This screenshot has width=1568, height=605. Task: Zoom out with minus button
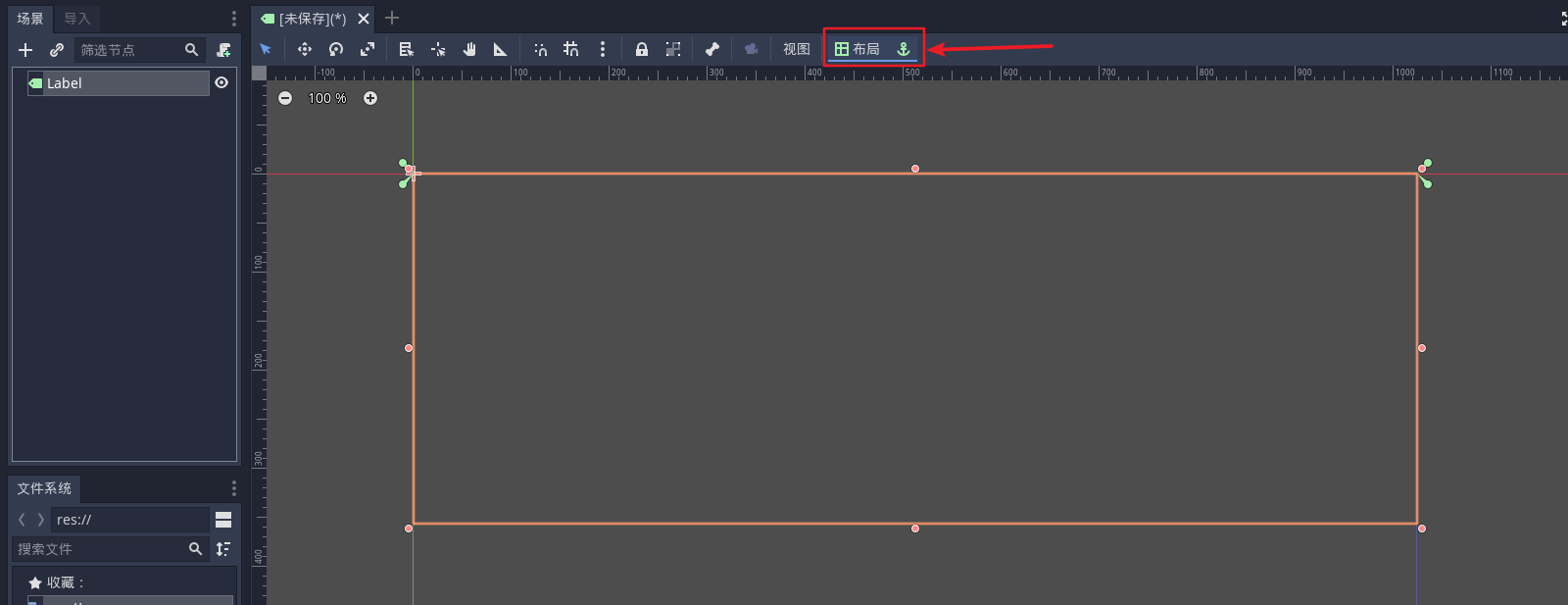coord(285,98)
